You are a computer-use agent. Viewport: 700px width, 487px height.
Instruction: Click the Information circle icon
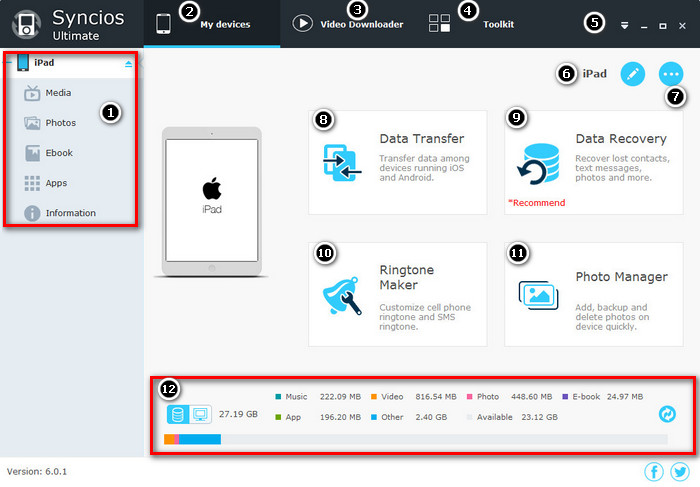[32, 213]
